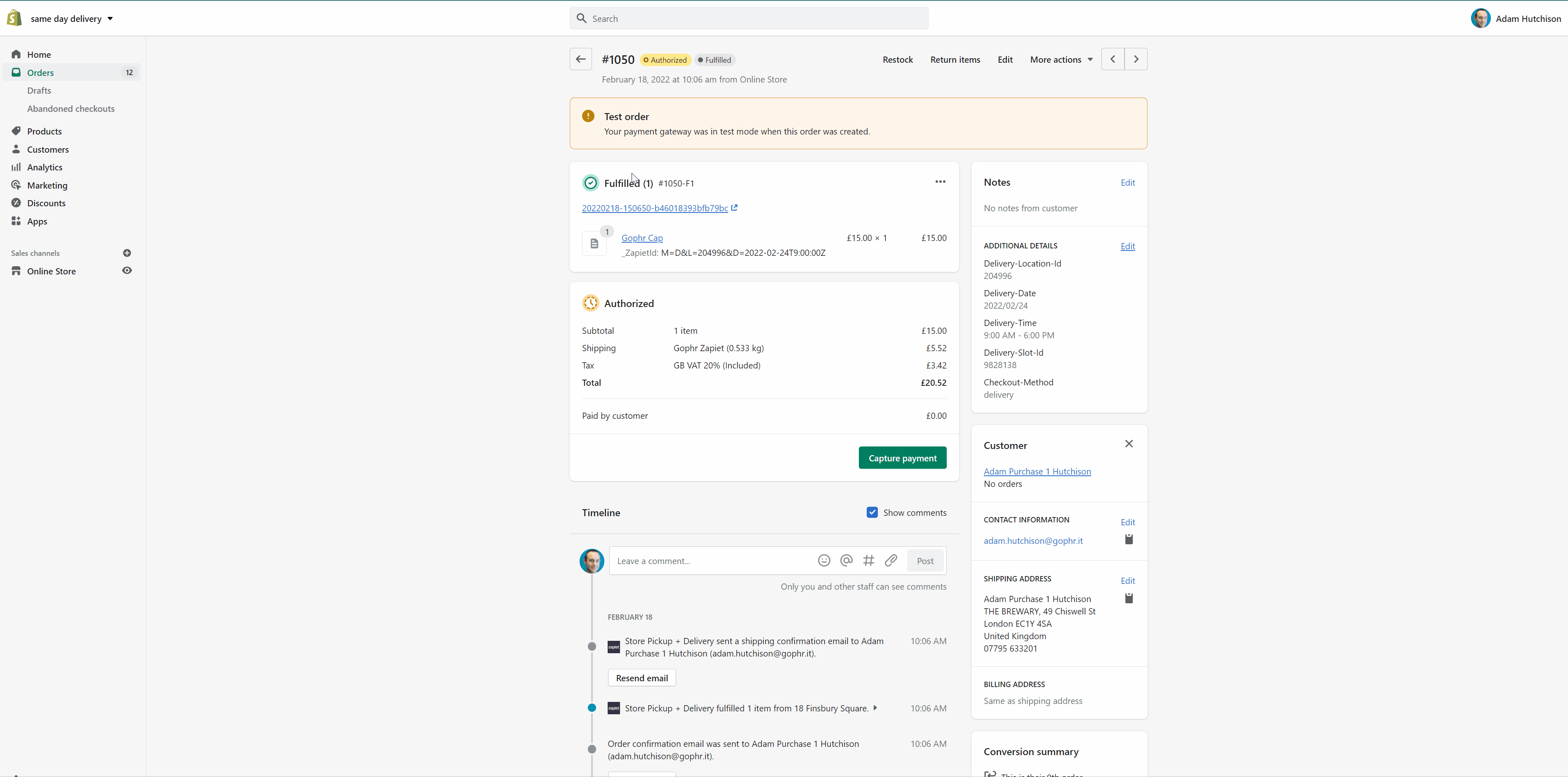View Online Store via eye icon
This screenshot has width=1568, height=777.
[127, 270]
